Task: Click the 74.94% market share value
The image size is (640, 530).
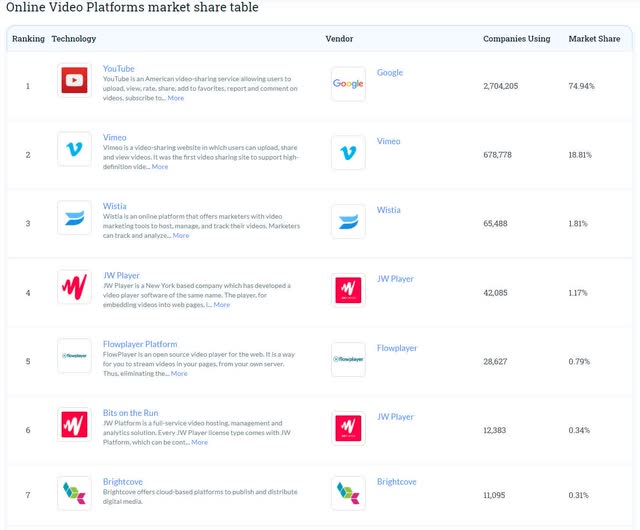Action: (582, 86)
